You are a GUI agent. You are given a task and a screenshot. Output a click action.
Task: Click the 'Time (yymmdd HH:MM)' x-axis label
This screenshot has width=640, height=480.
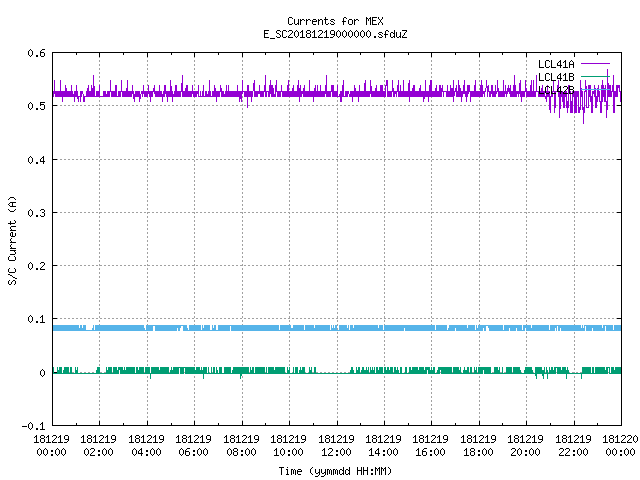335,471
